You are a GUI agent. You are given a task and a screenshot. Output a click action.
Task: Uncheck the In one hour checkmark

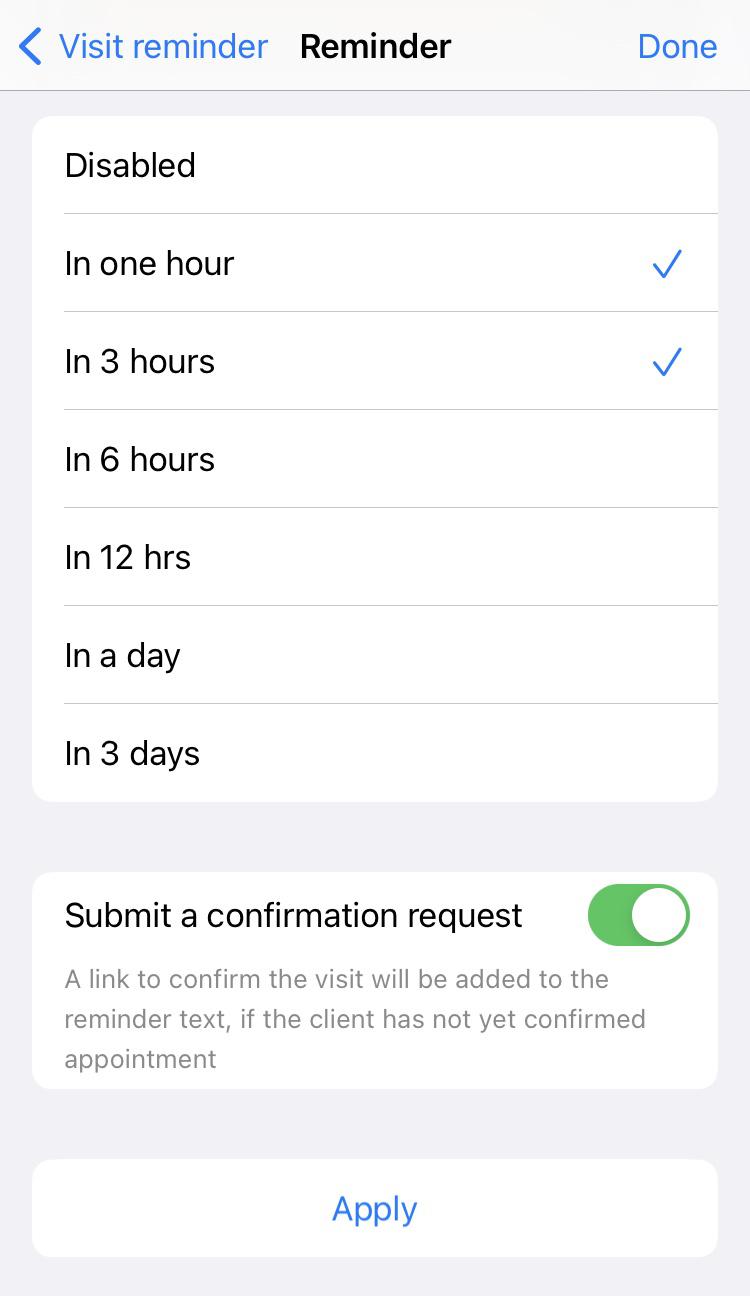(667, 264)
